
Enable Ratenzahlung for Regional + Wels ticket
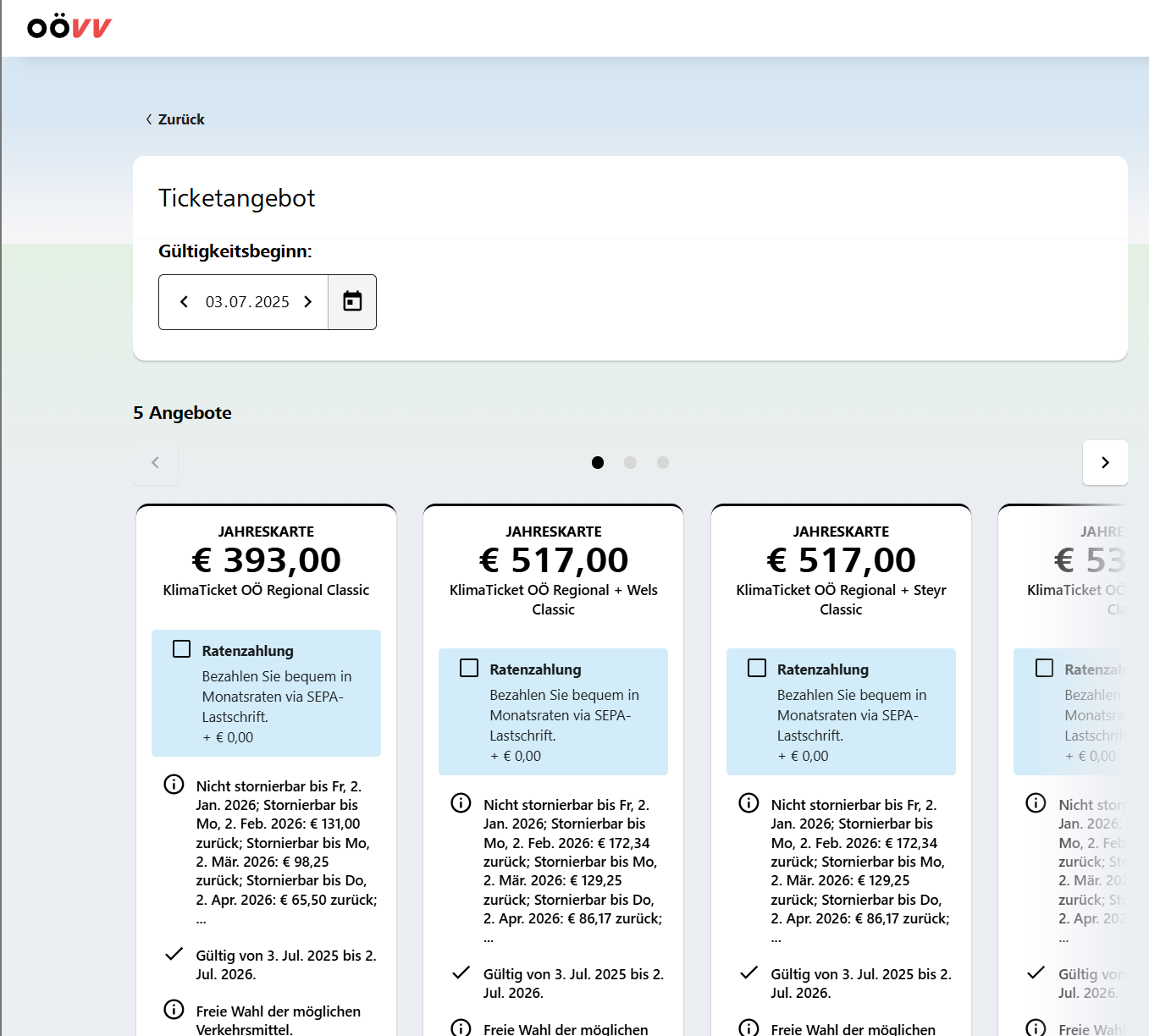[x=469, y=668]
